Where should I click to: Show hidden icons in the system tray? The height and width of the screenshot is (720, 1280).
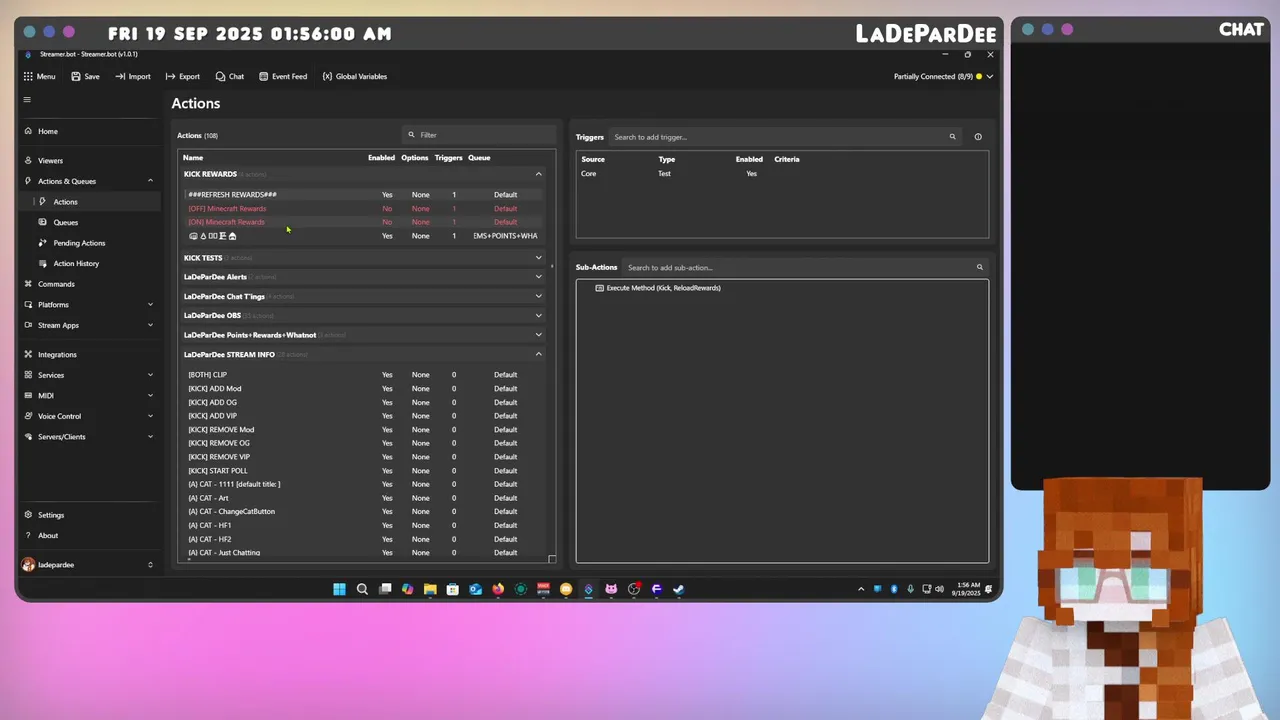[x=861, y=589]
